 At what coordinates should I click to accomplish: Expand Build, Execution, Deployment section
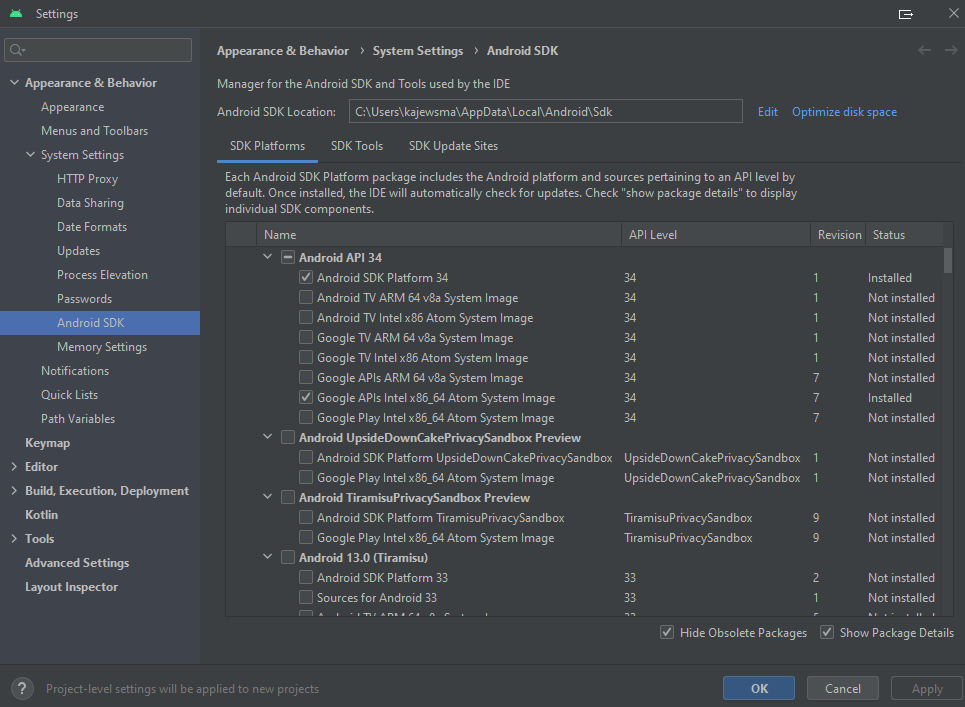coord(13,491)
